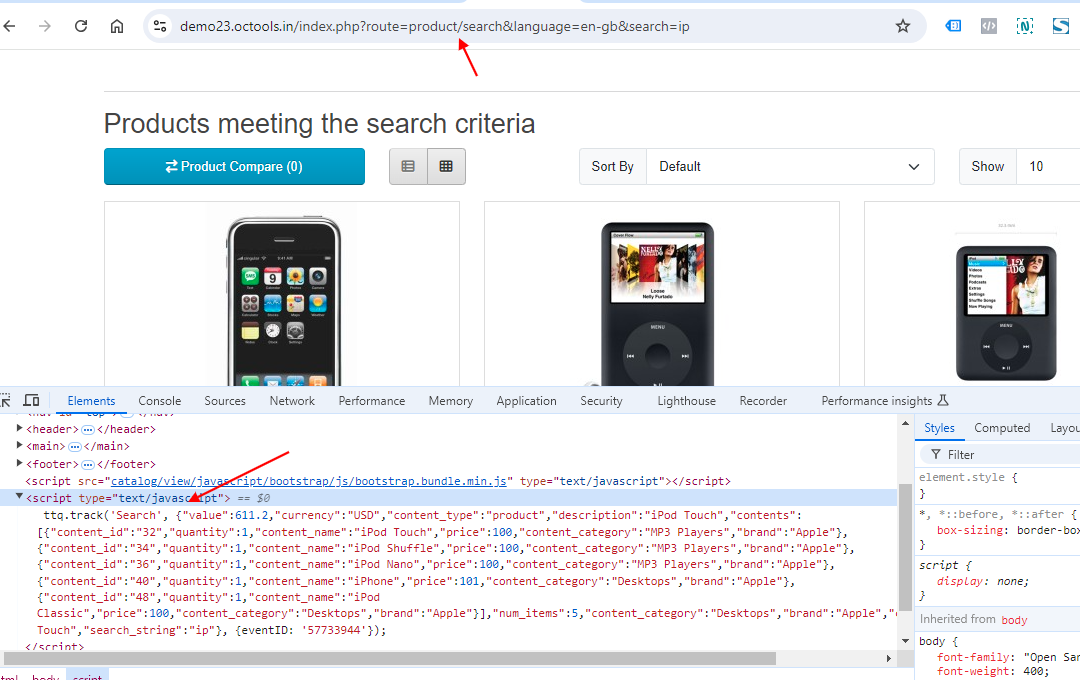The height and width of the screenshot is (680, 1080).
Task: Open the iPod Classic product image
Action: [658, 304]
